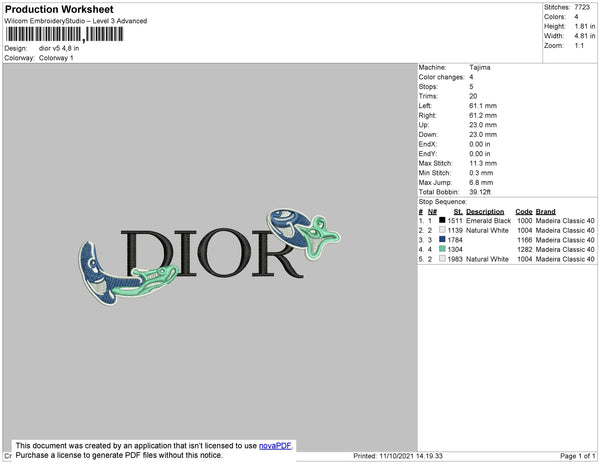Click the Width value '4.81 in'

click(585, 36)
